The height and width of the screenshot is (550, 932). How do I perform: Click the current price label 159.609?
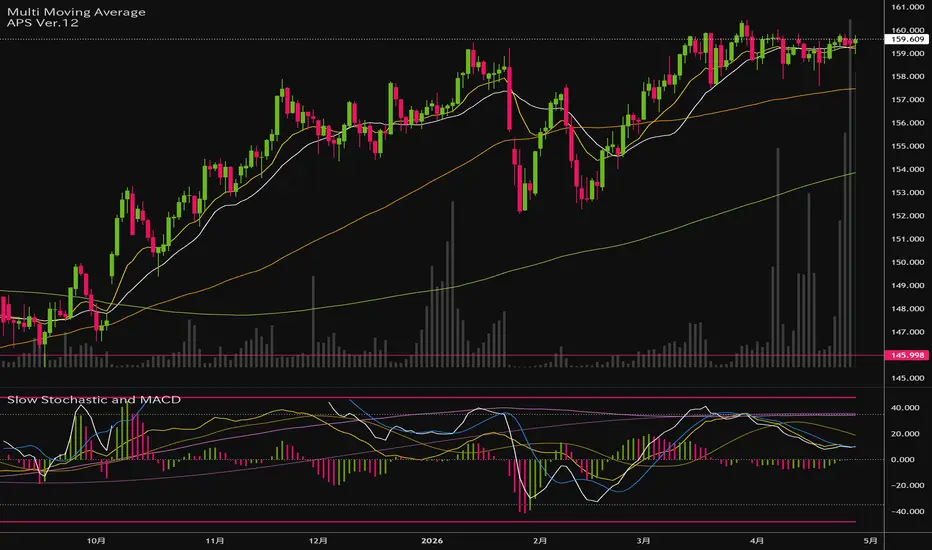[x=908, y=39]
